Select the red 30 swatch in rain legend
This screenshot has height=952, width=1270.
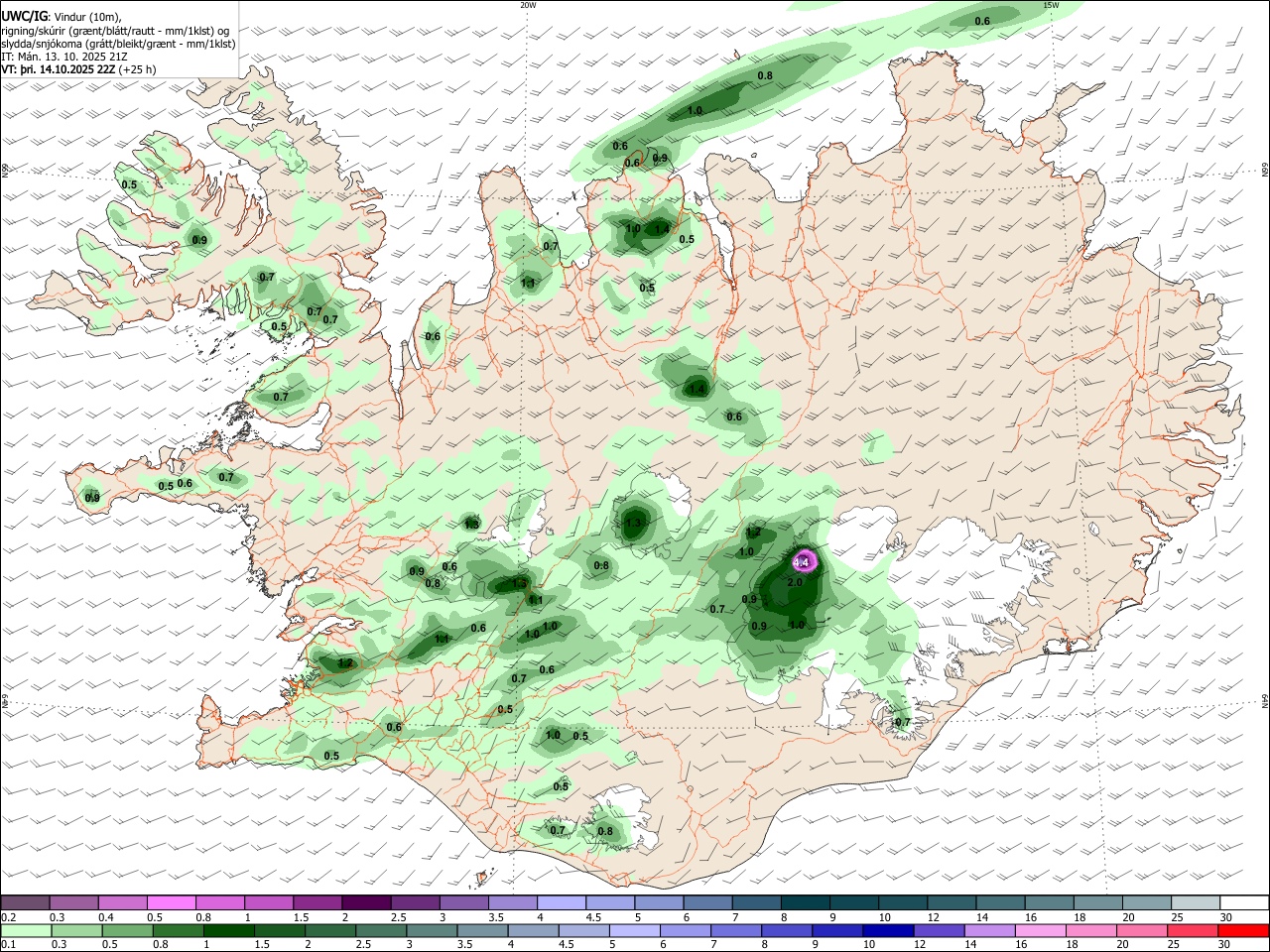[x=1244, y=930]
